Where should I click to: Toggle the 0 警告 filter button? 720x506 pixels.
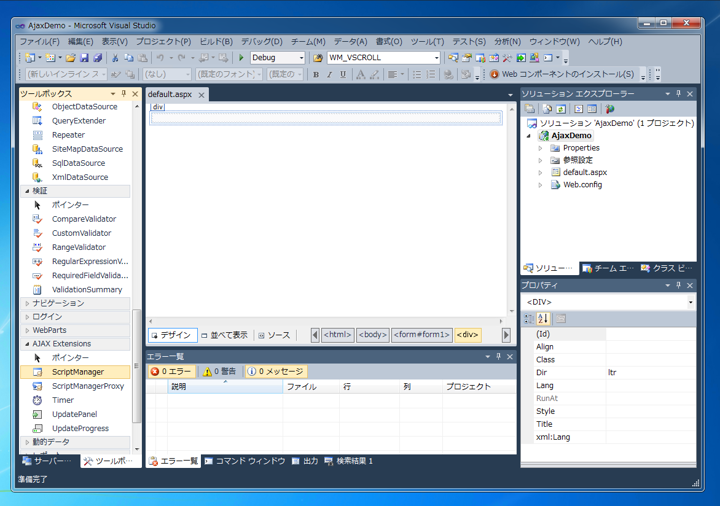[219, 371]
